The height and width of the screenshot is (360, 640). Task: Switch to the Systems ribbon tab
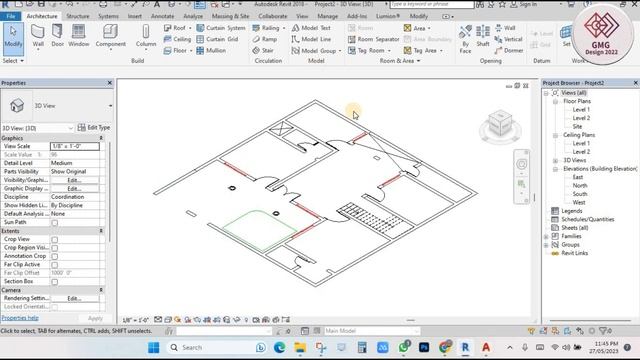coord(108,16)
